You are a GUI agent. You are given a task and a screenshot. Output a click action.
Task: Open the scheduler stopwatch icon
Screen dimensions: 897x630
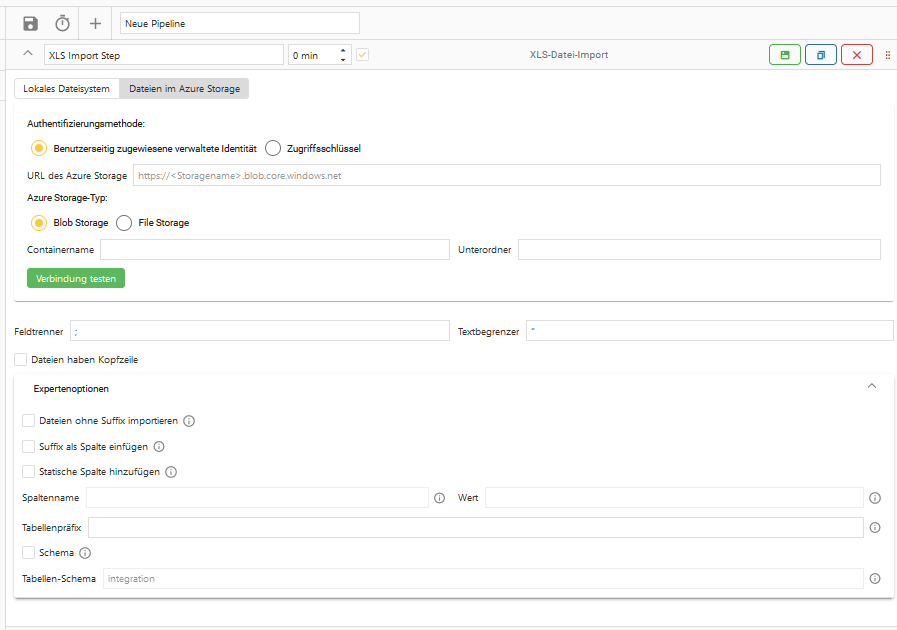[62, 23]
